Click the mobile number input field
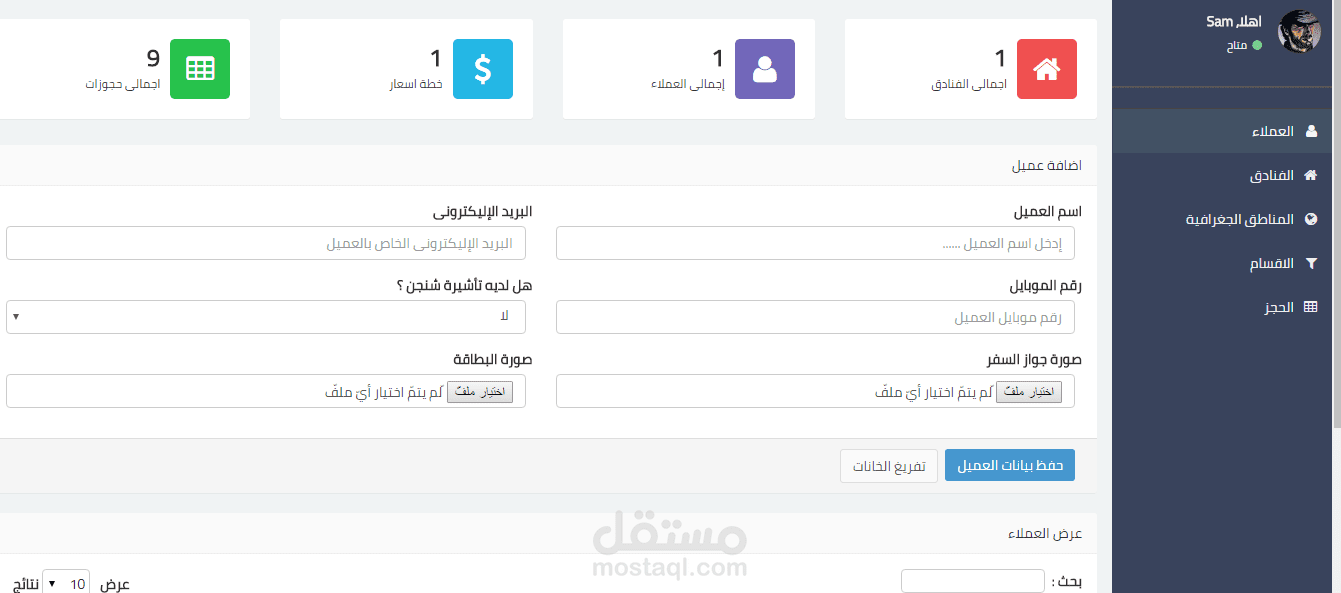Screen dimensions: 1341x593 point(814,316)
